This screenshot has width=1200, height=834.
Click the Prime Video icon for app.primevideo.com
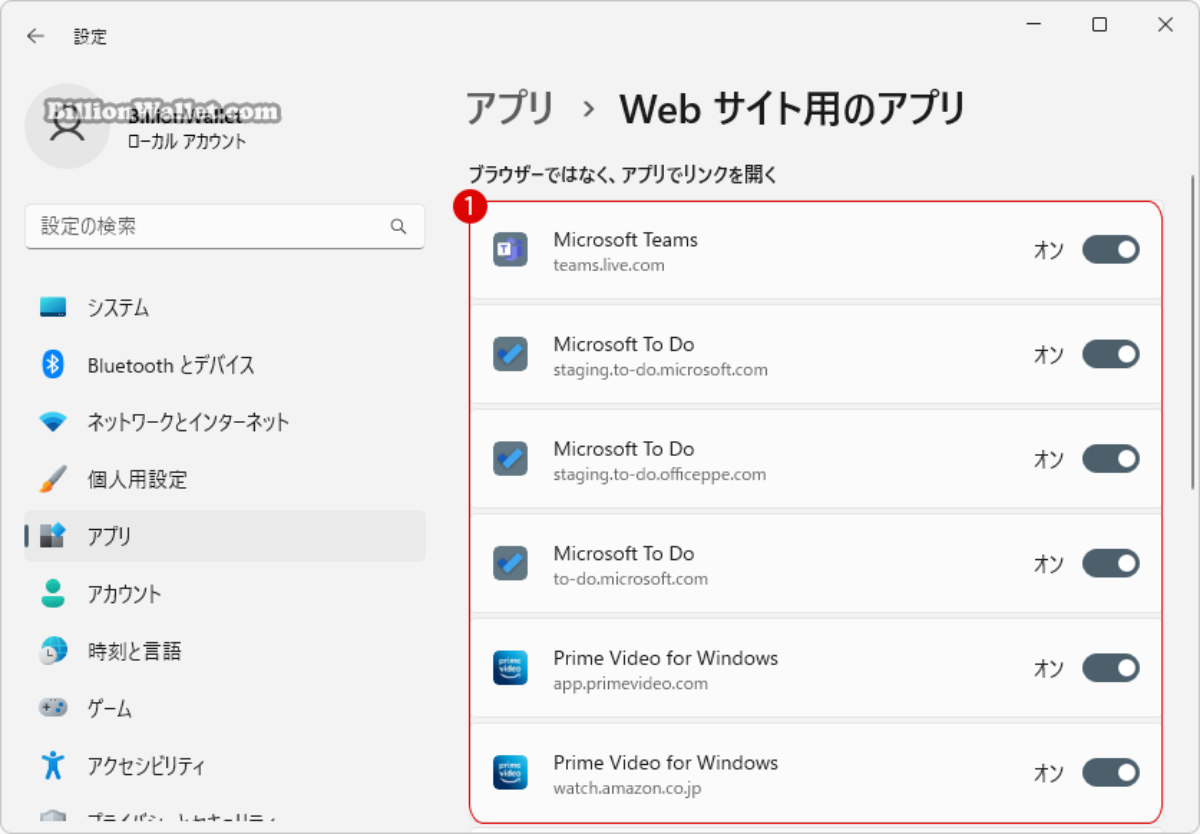pyautogui.click(x=510, y=668)
